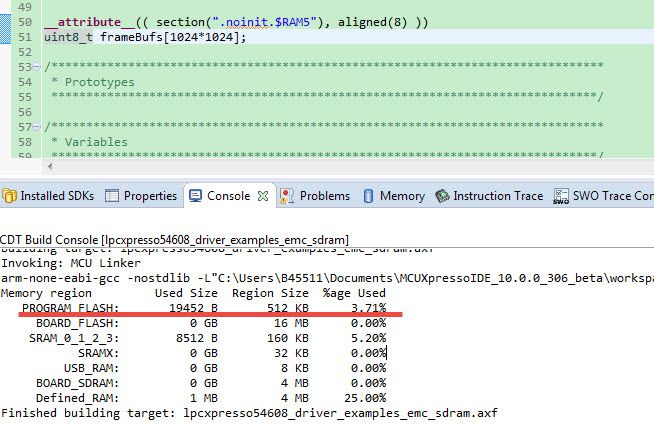Open the Problems tab

pyautogui.click(x=315, y=196)
